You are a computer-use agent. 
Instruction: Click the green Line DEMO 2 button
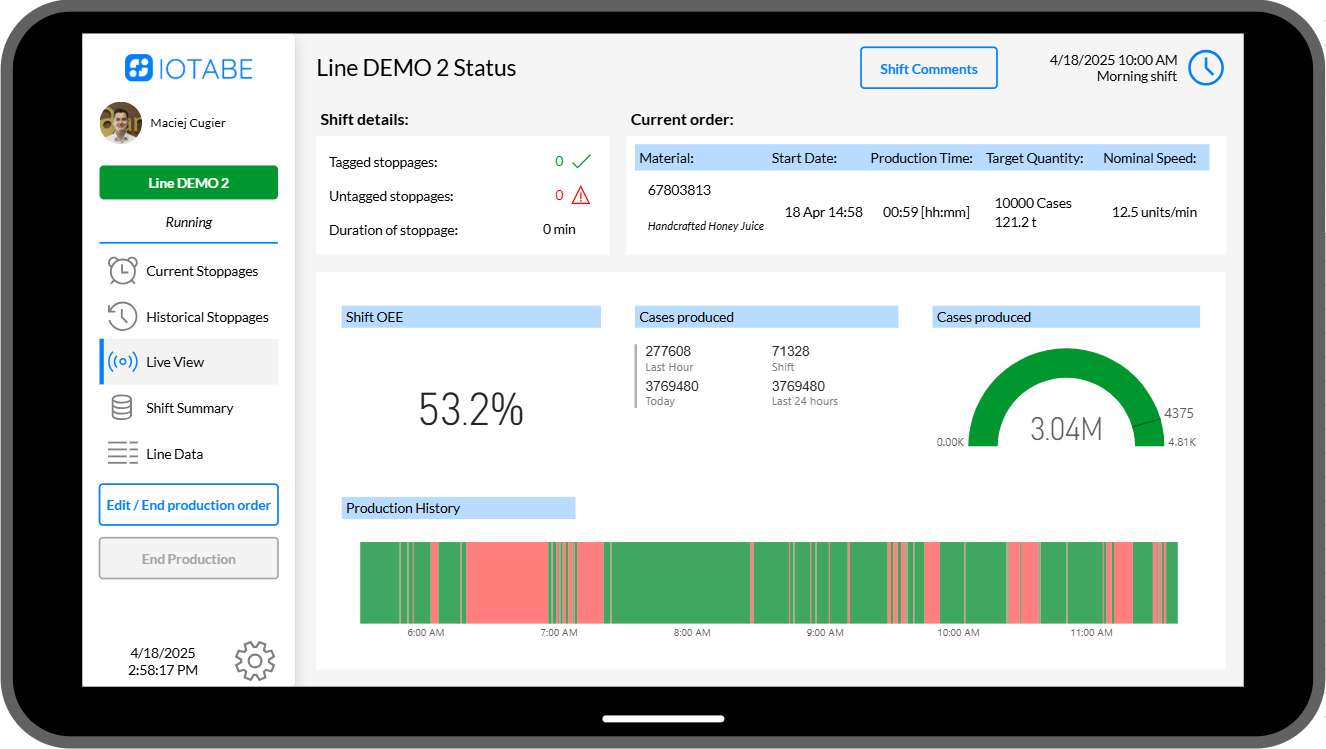tap(189, 183)
